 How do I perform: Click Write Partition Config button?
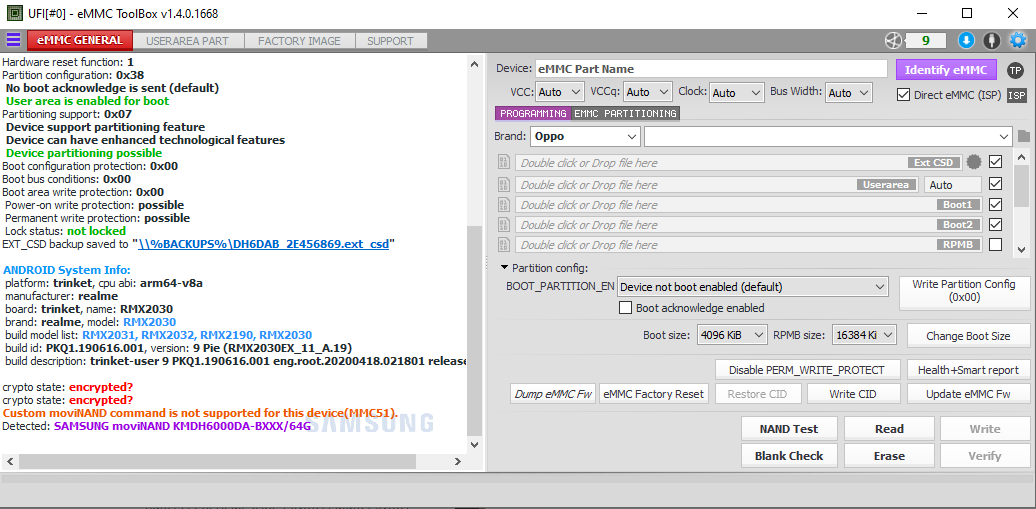pyautogui.click(x=964, y=291)
